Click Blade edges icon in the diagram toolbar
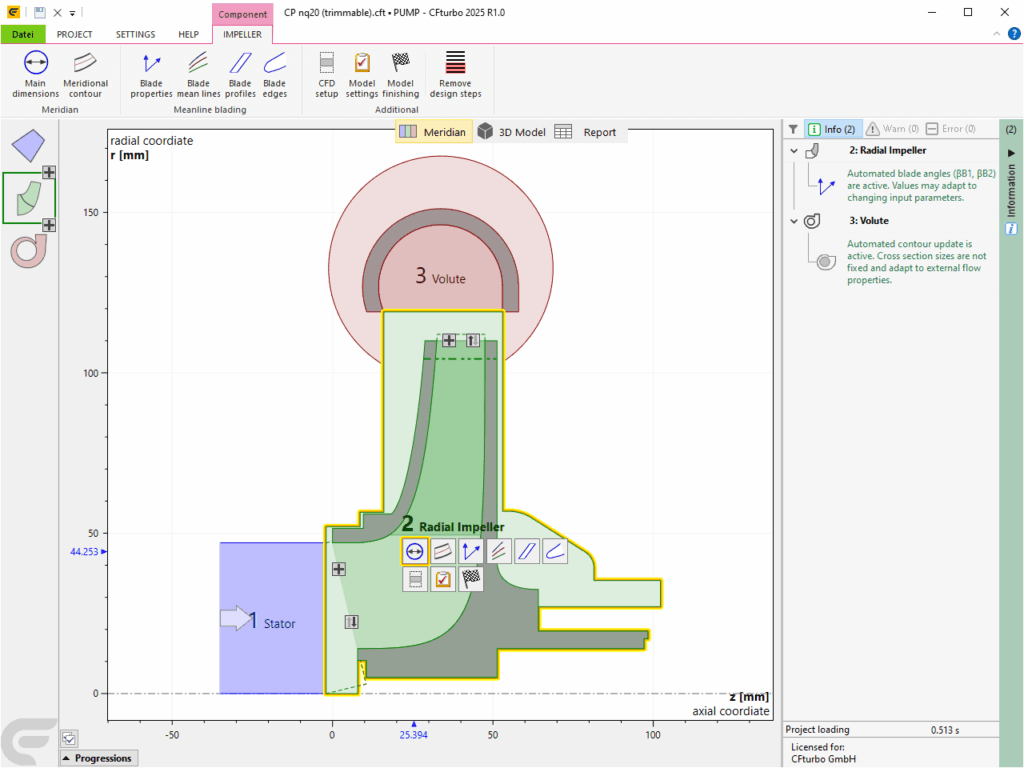1024x768 pixels. click(x=555, y=552)
